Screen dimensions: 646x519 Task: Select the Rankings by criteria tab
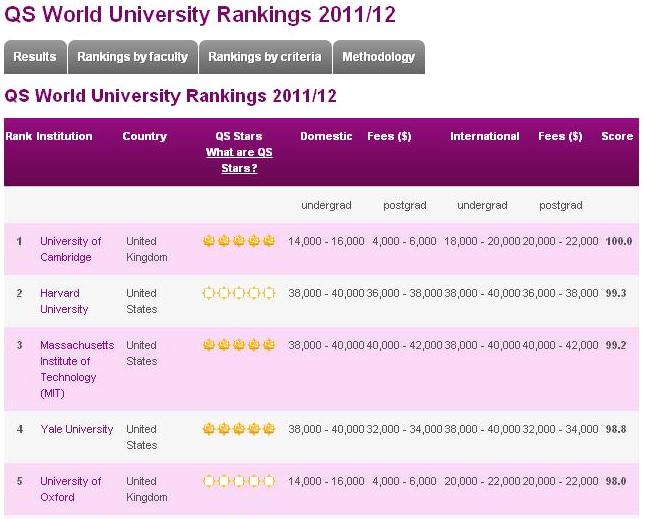click(x=265, y=57)
